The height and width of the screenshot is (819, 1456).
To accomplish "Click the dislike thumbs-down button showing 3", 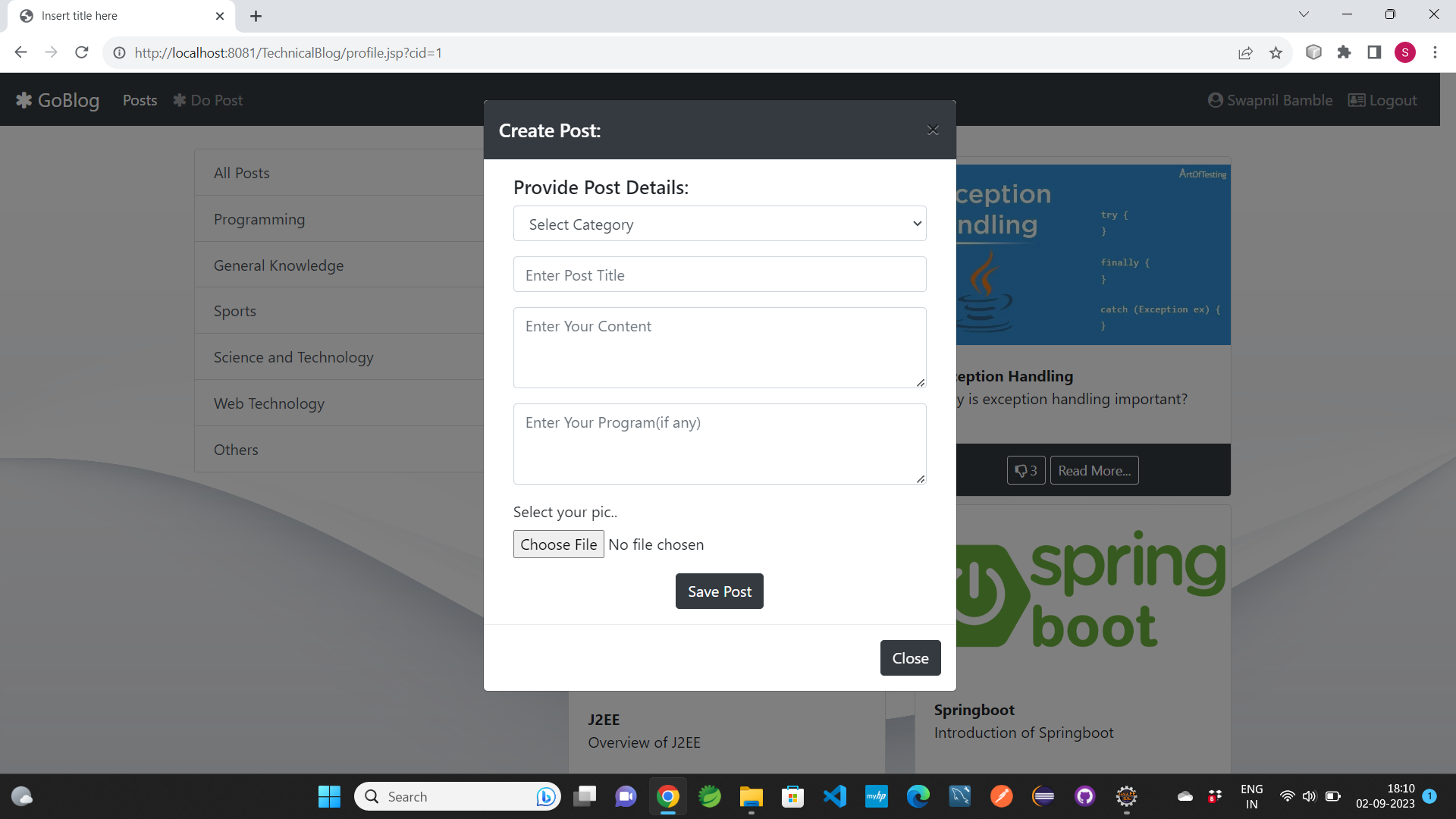I will pos(1026,470).
